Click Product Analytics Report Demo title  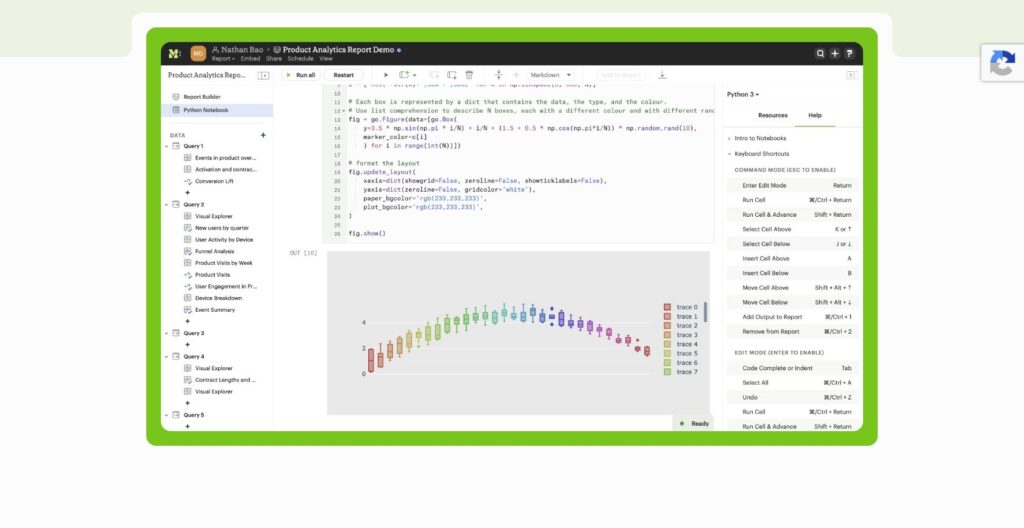click(x=338, y=50)
